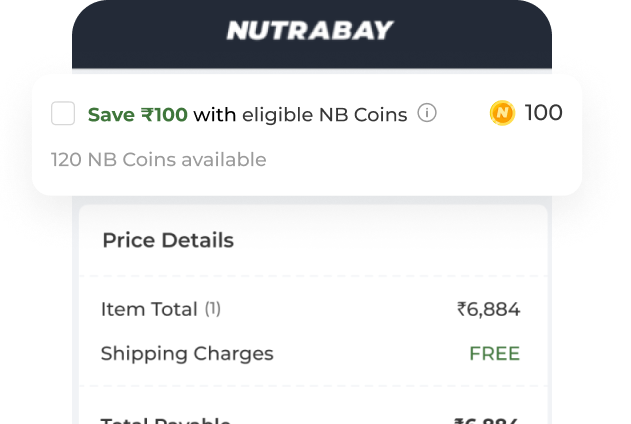631x424 pixels.
Task: Click "120 NB Coins available" text
Action: (159, 159)
